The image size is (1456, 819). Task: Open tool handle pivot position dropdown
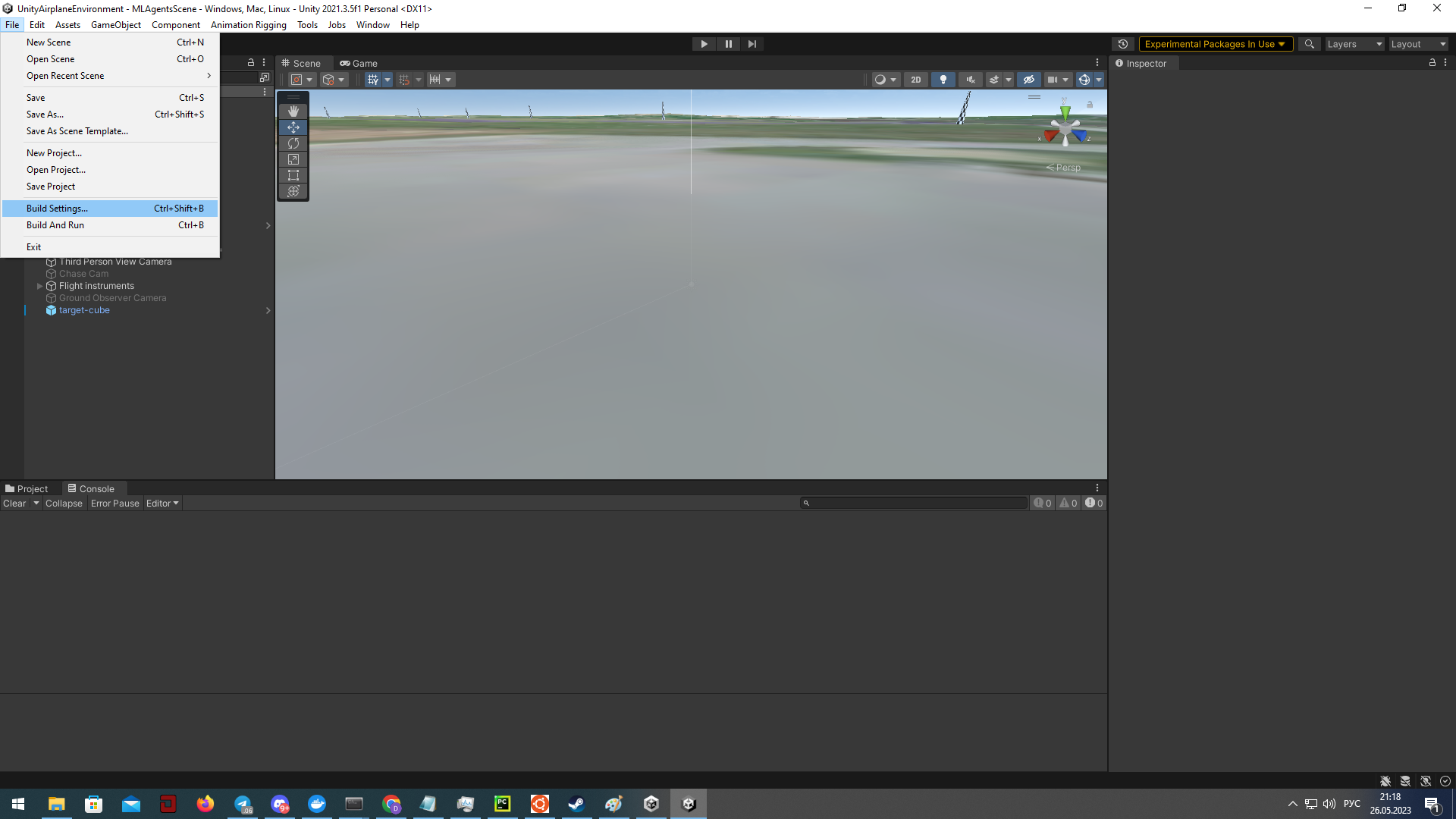[x=302, y=80]
